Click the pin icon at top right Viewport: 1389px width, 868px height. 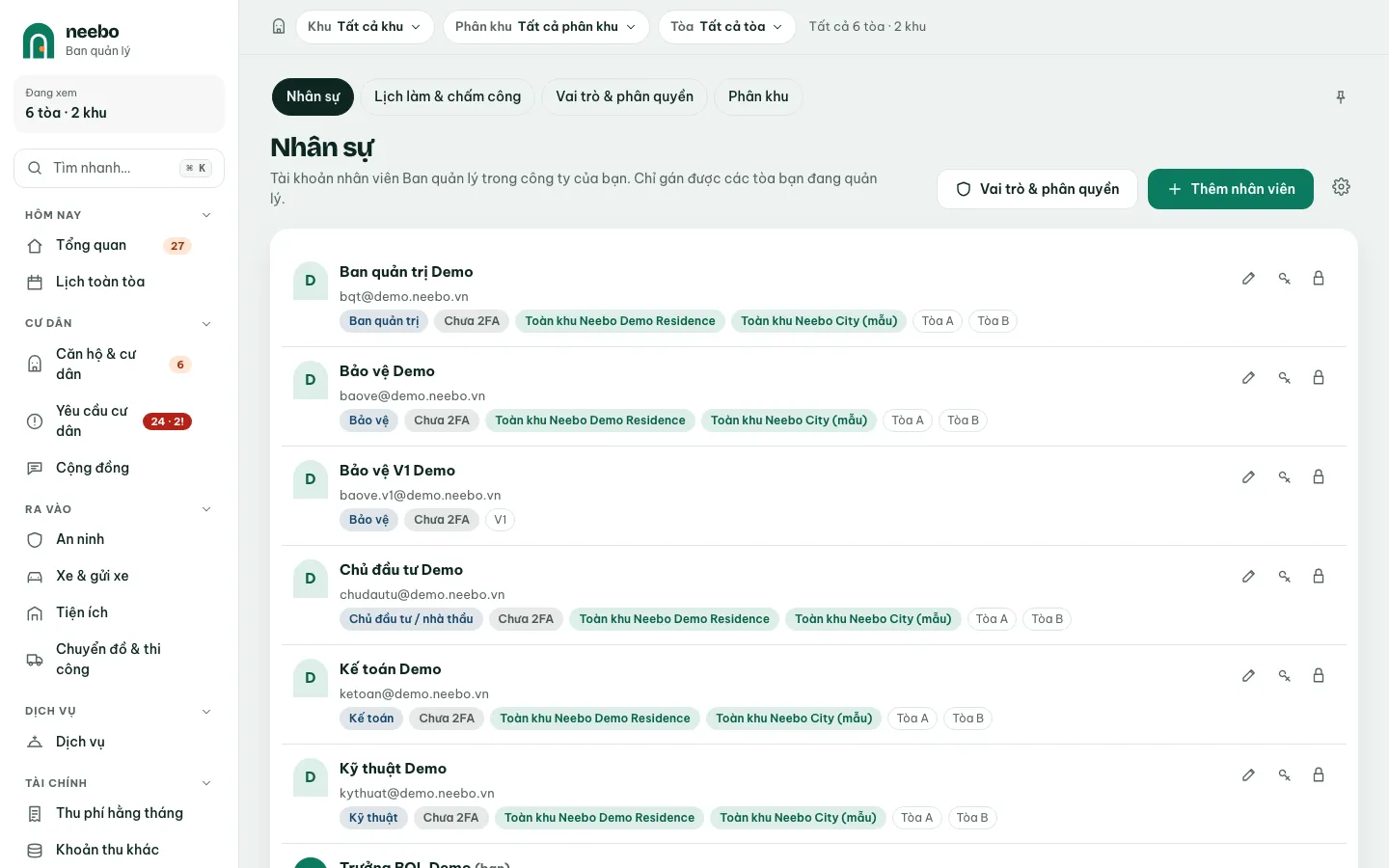pyautogui.click(x=1341, y=97)
